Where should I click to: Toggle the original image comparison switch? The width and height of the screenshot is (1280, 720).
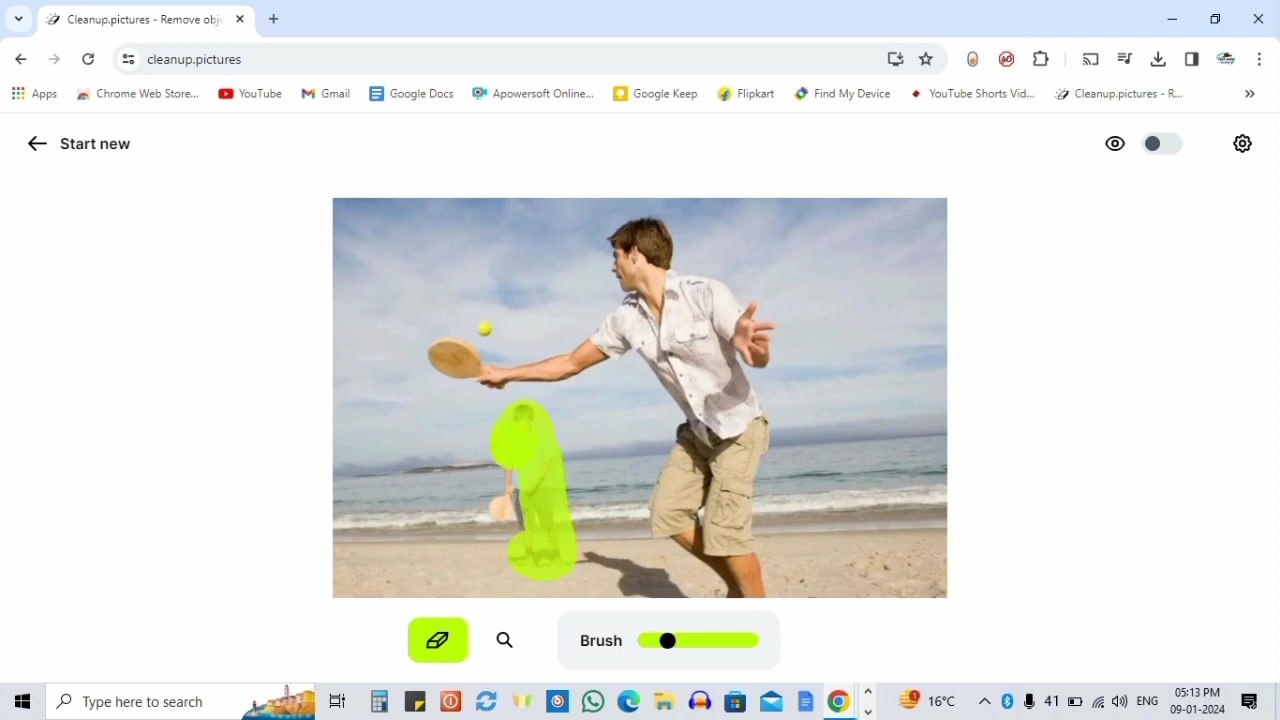[x=1162, y=144]
